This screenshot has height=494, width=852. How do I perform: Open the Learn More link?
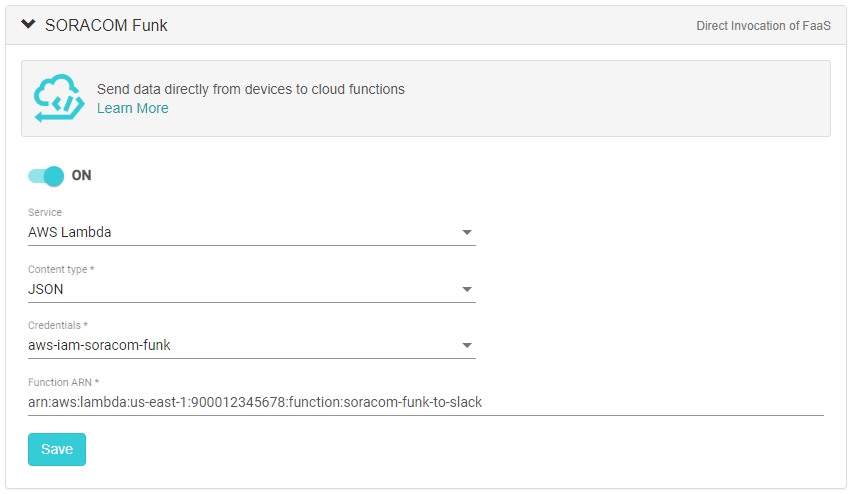tap(132, 108)
